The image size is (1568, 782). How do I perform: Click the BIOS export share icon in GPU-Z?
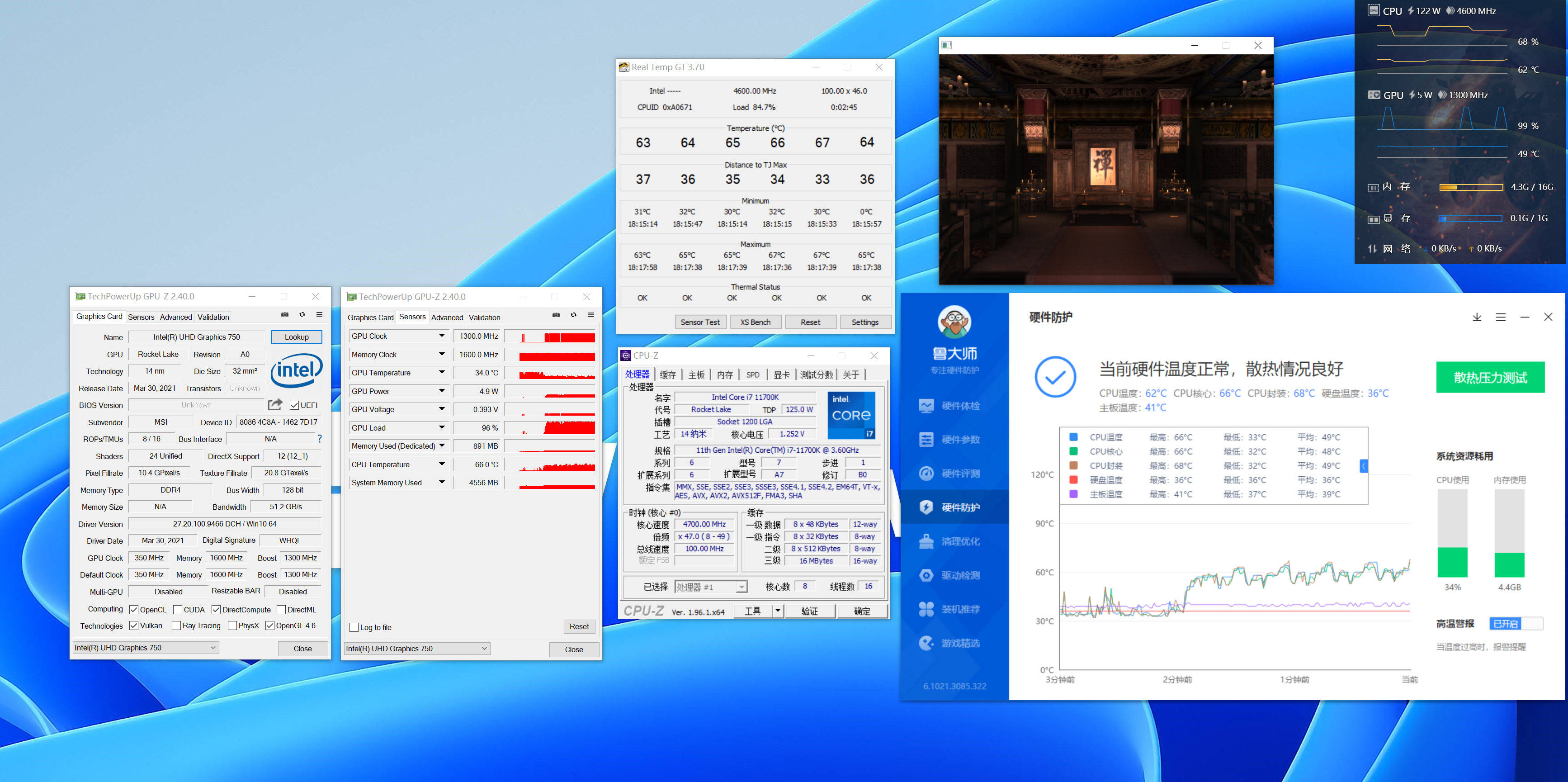click(275, 404)
